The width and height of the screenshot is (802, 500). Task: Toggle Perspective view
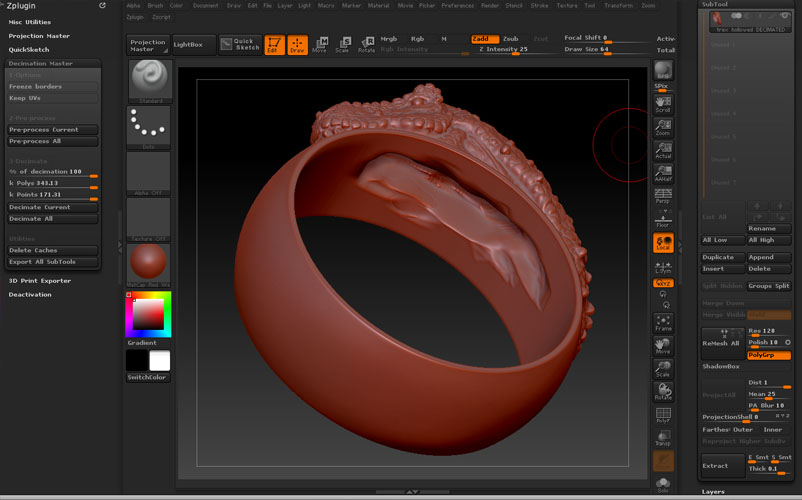click(663, 196)
